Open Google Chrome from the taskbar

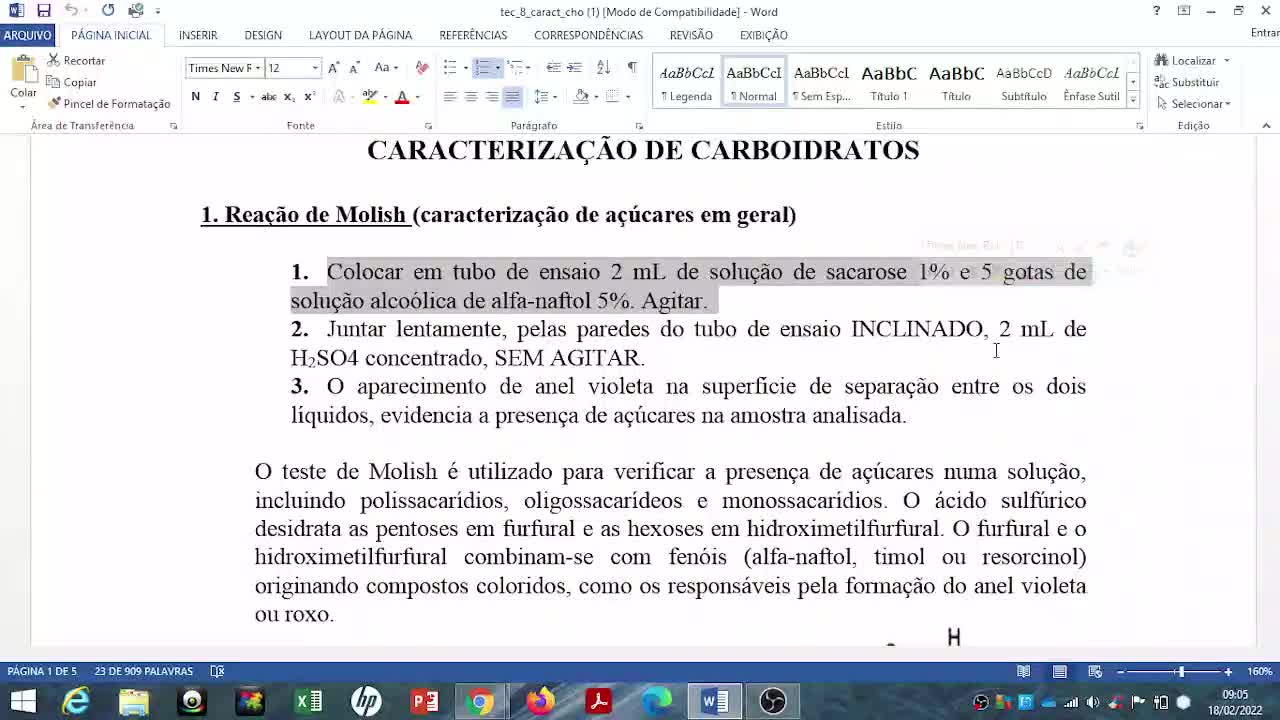480,701
